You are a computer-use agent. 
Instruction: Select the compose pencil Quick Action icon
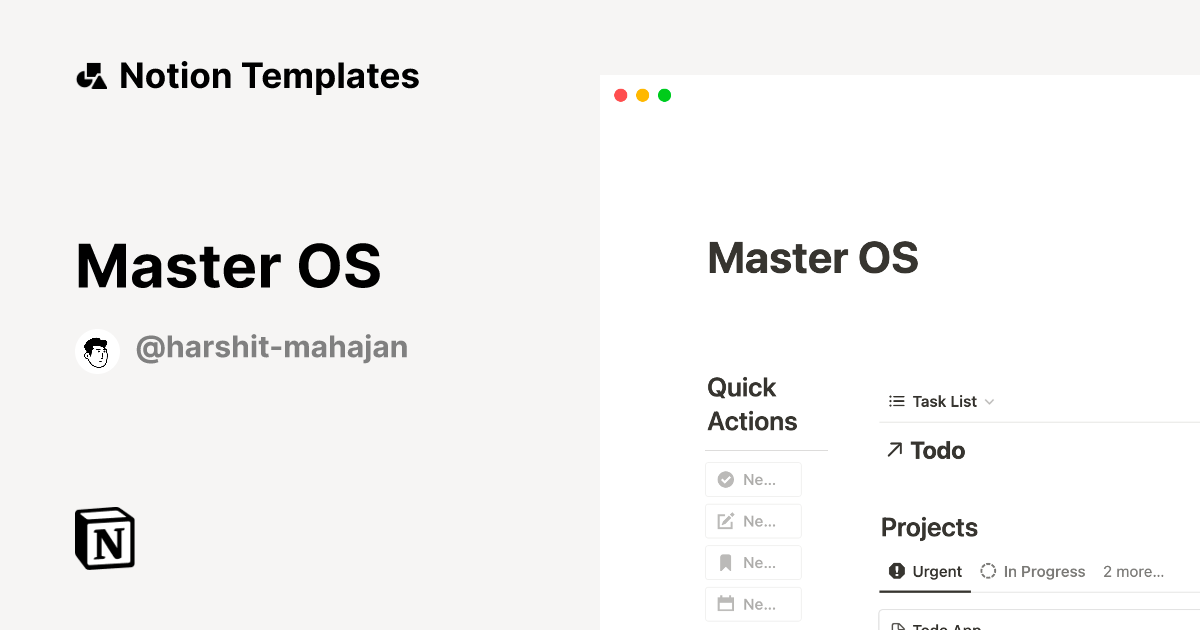(x=726, y=521)
